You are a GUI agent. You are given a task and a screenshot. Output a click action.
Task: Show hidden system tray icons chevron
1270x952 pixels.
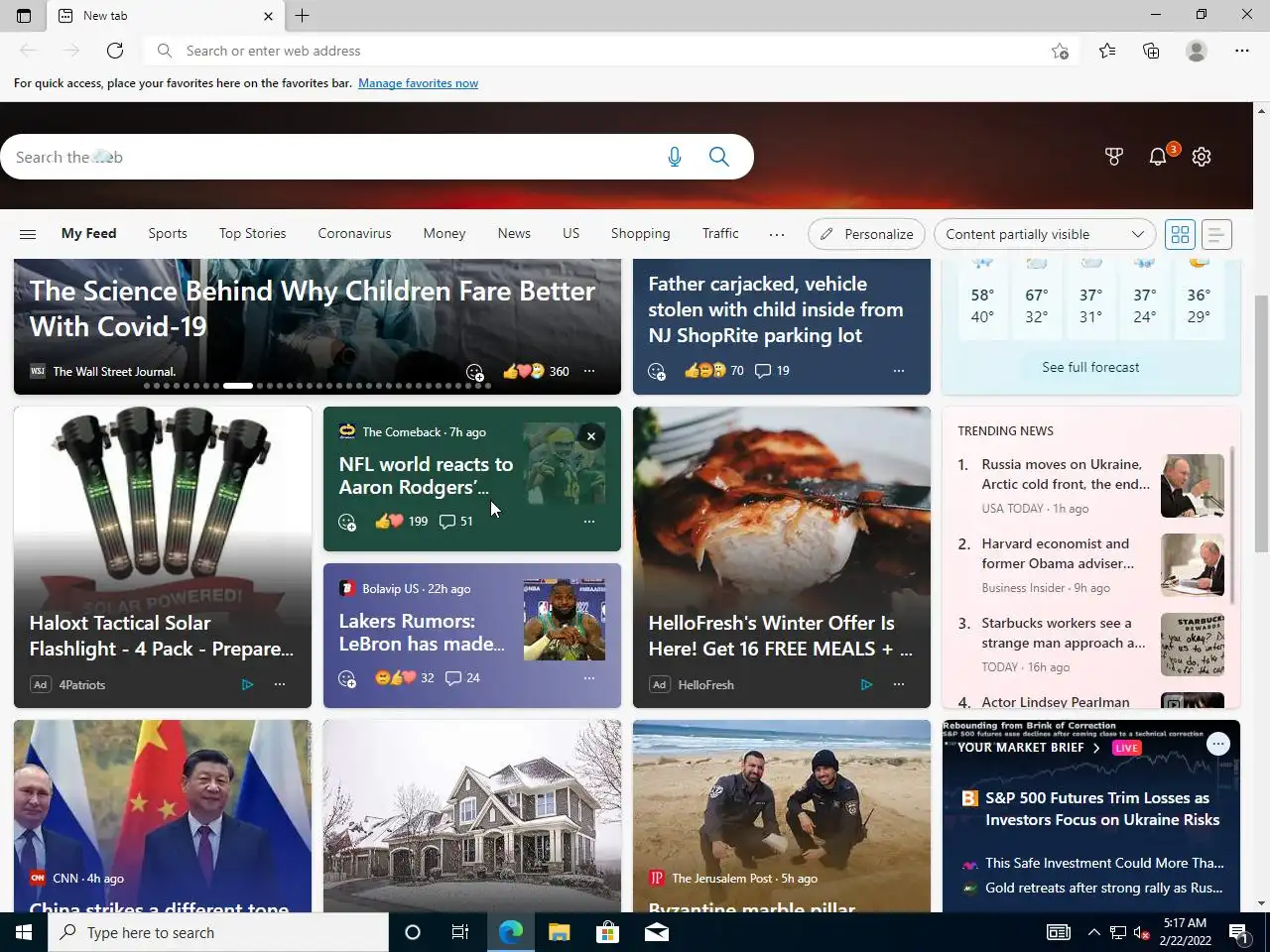coord(1093,932)
